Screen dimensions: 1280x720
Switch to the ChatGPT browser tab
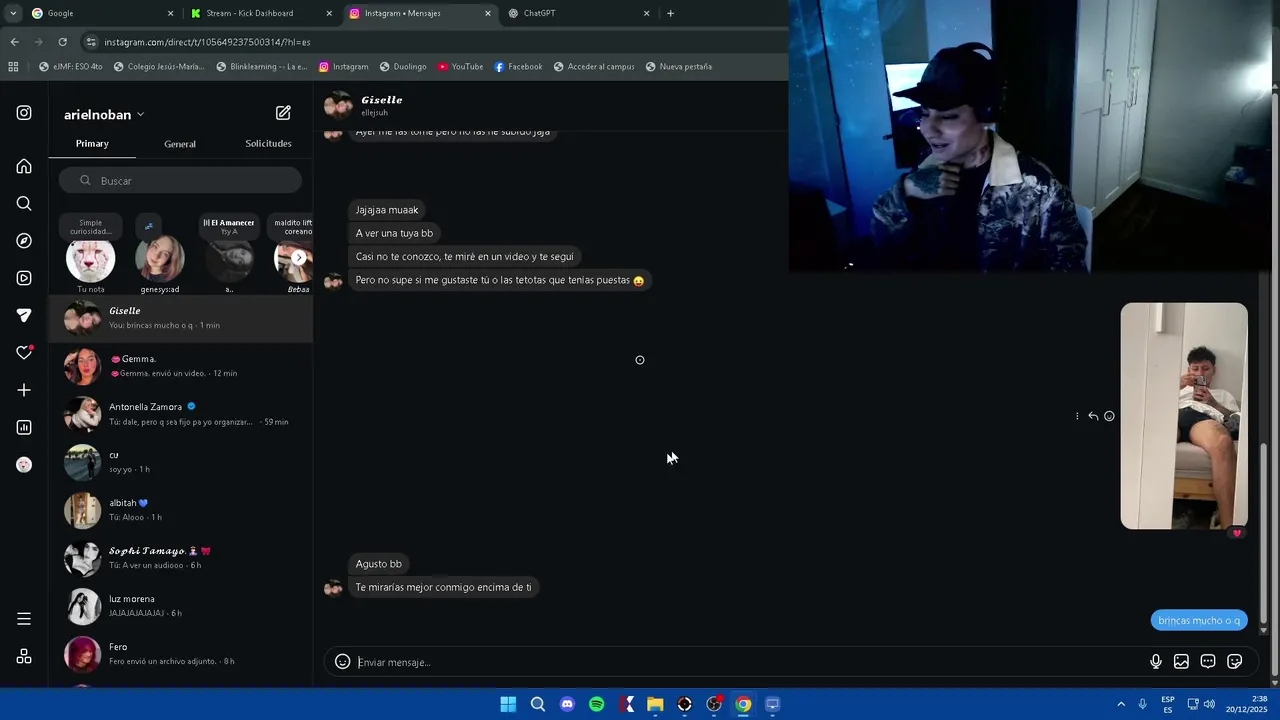click(577, 13)
